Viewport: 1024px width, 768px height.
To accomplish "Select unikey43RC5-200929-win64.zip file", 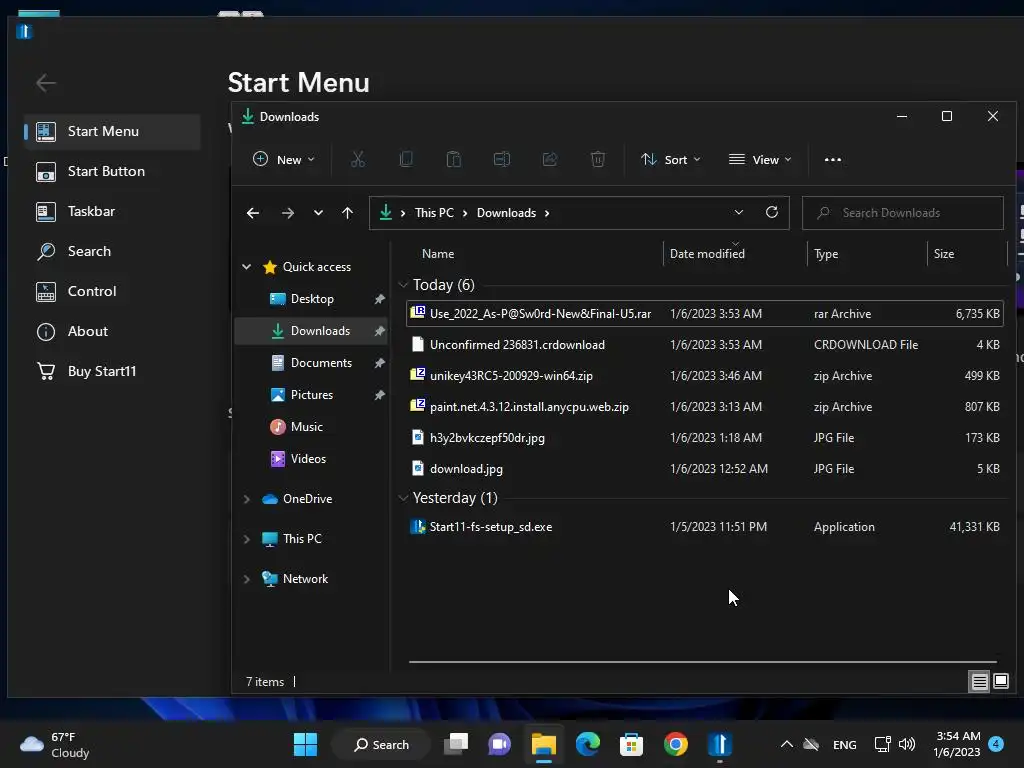I will click(705, 376).
